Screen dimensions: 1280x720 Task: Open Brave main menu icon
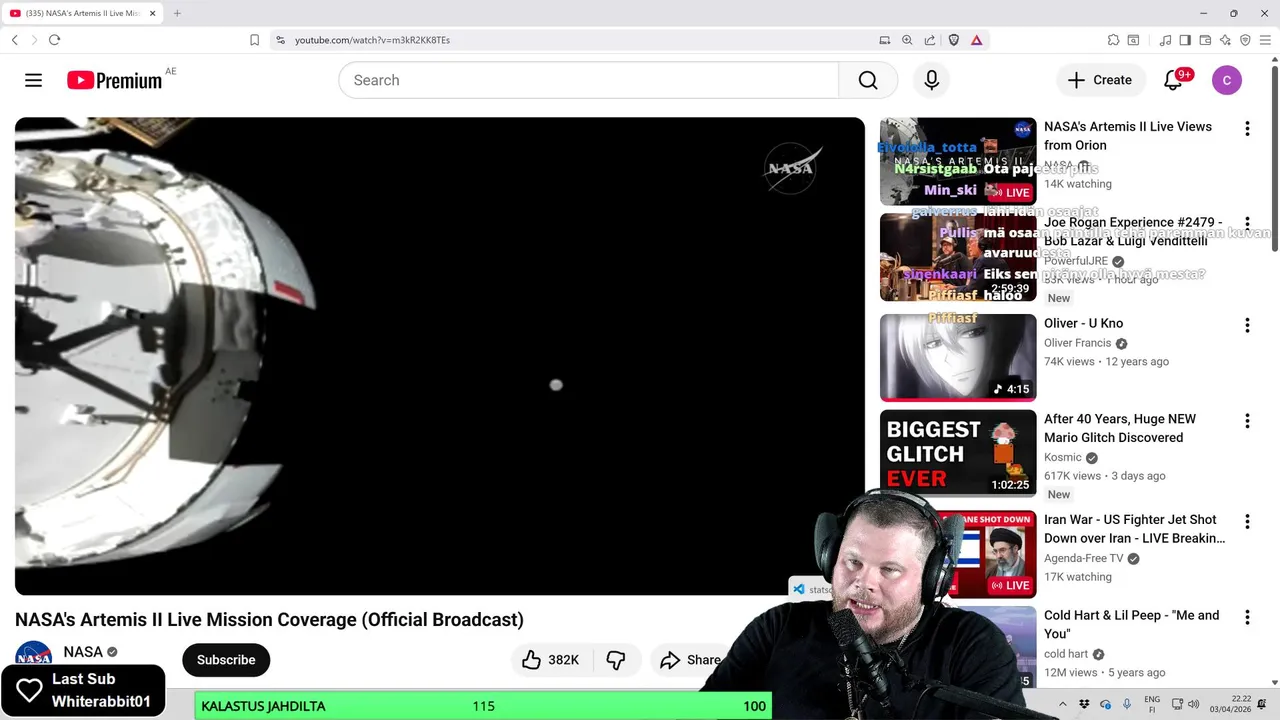coord(1265,40)
